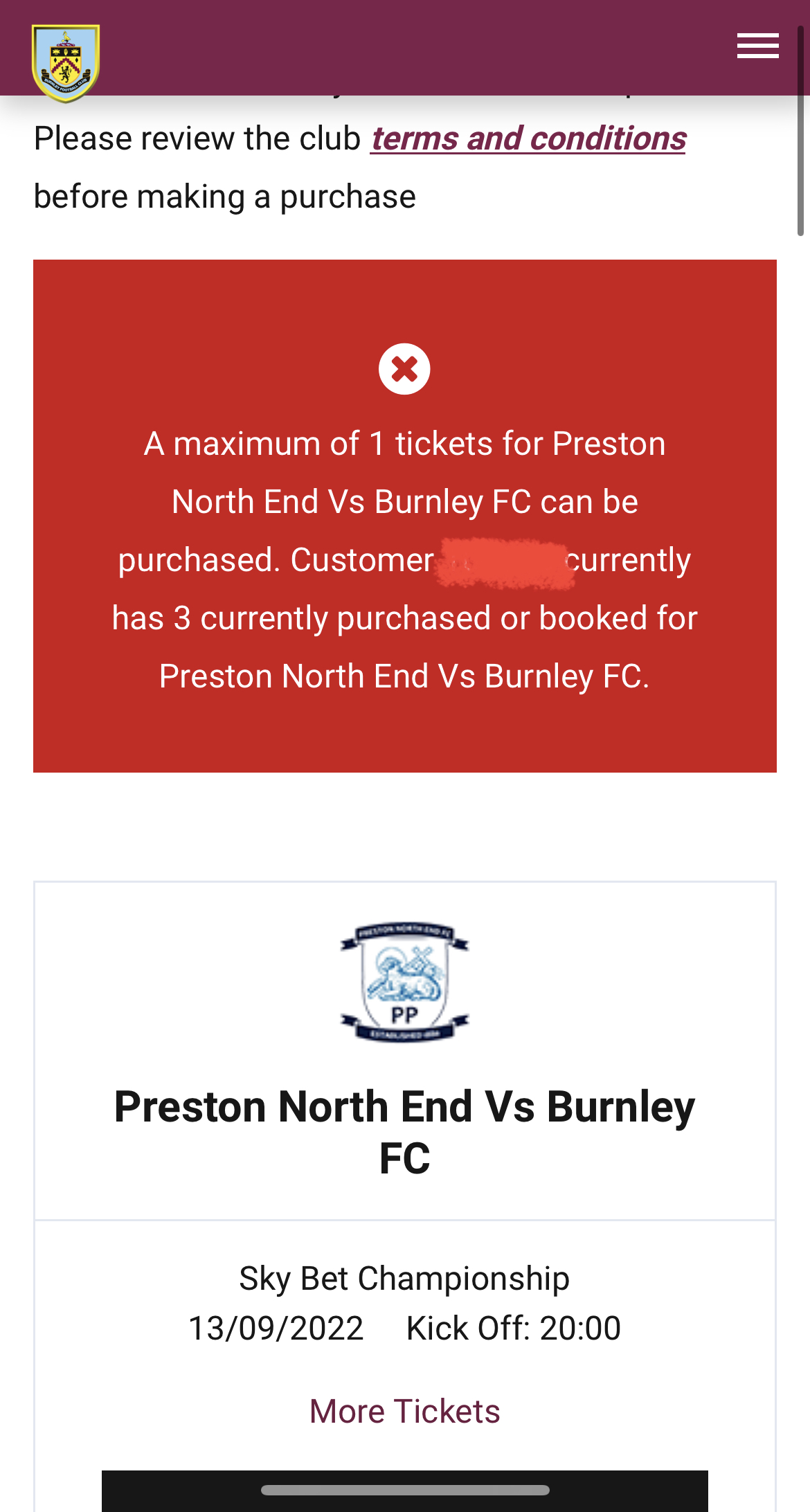The width and height of the screenshot is (810, 1512).
Task: Click 'has 3 currently purchased or booked' line
Action: tap(404, 618)
